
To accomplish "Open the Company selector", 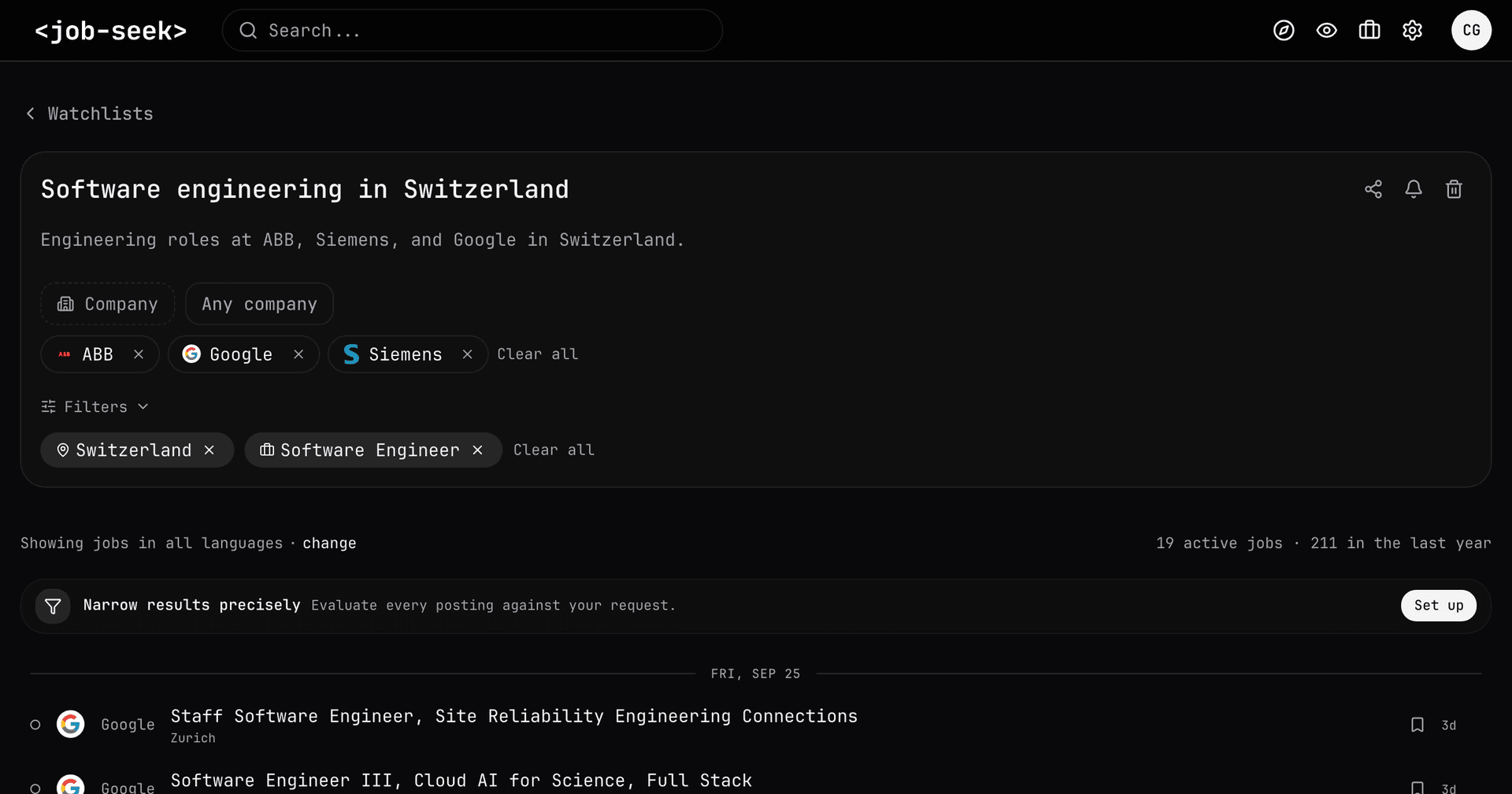I will click(108, 304).
